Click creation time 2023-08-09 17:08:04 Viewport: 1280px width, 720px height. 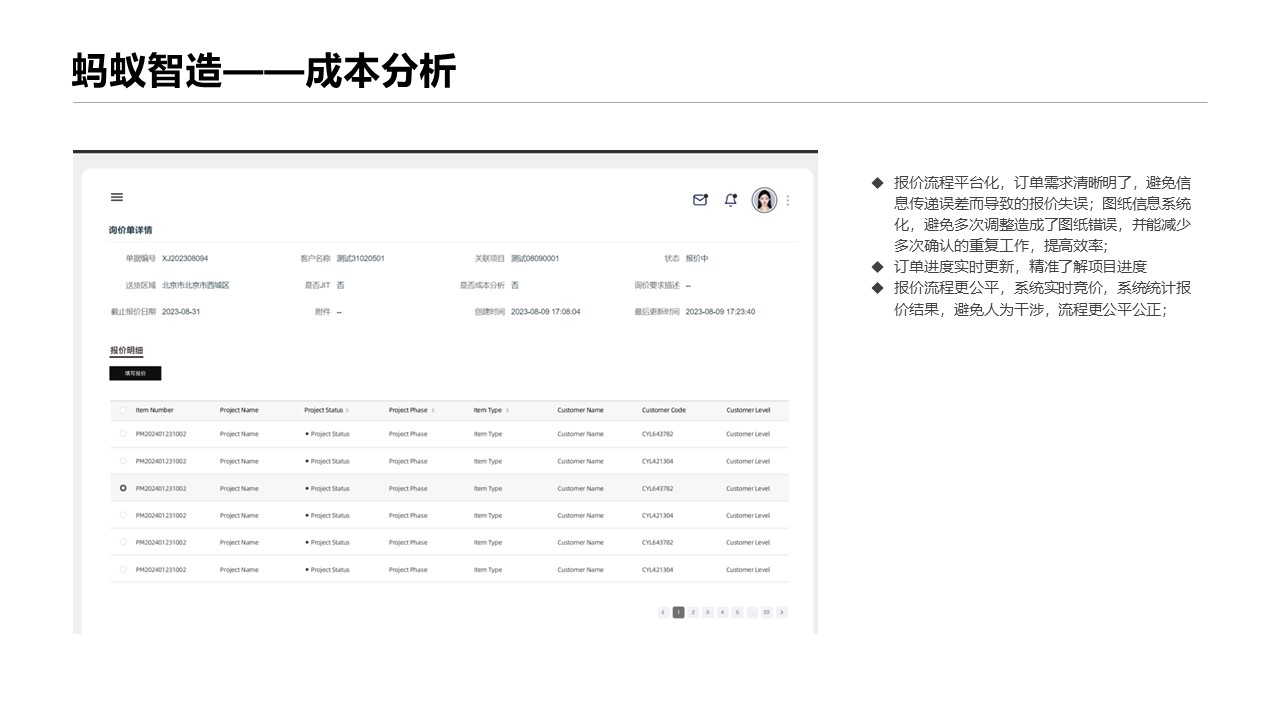coord(546,312)
